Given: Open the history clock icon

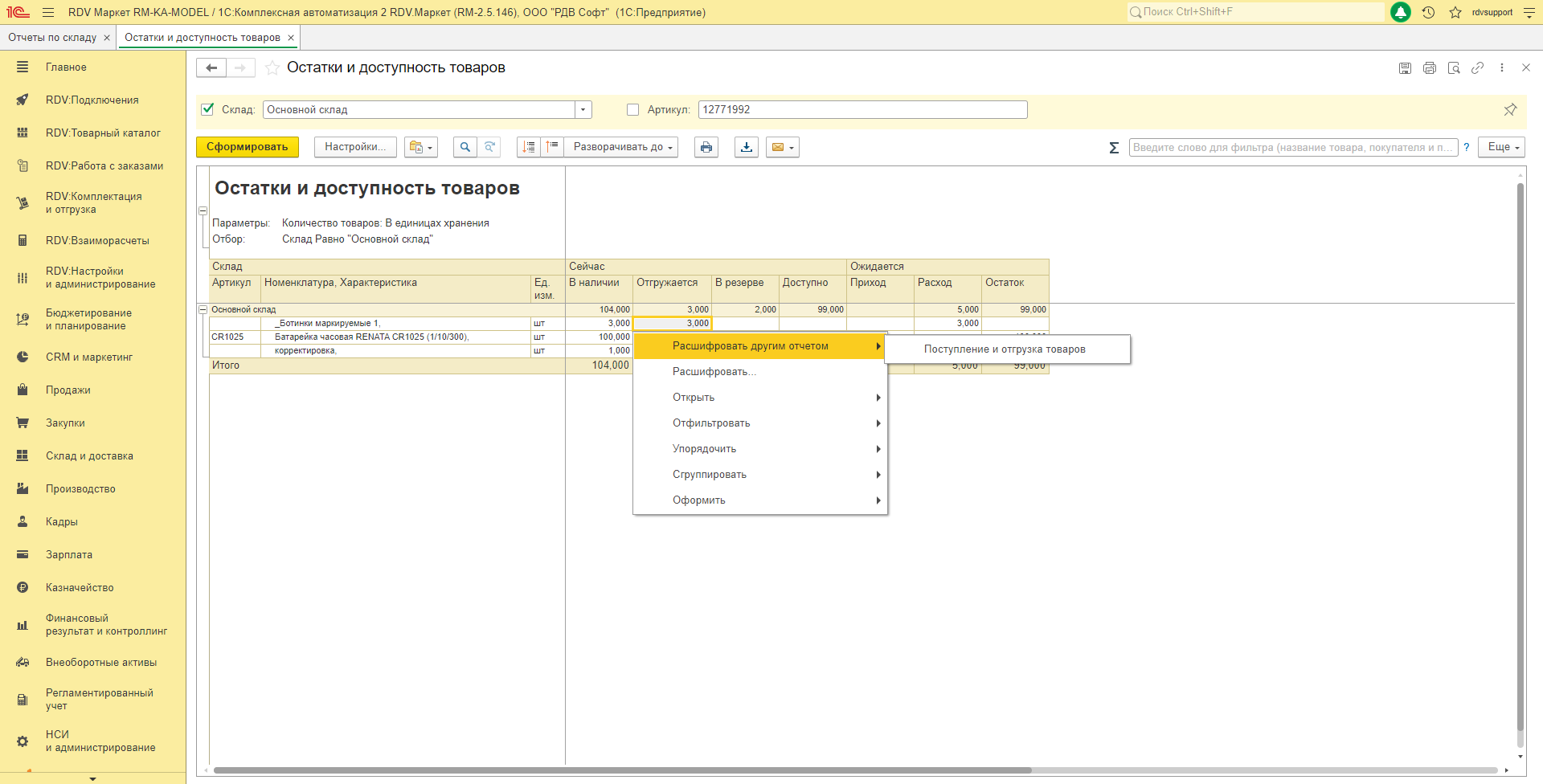Looking at the screenshot, I should coord(1428,12).
